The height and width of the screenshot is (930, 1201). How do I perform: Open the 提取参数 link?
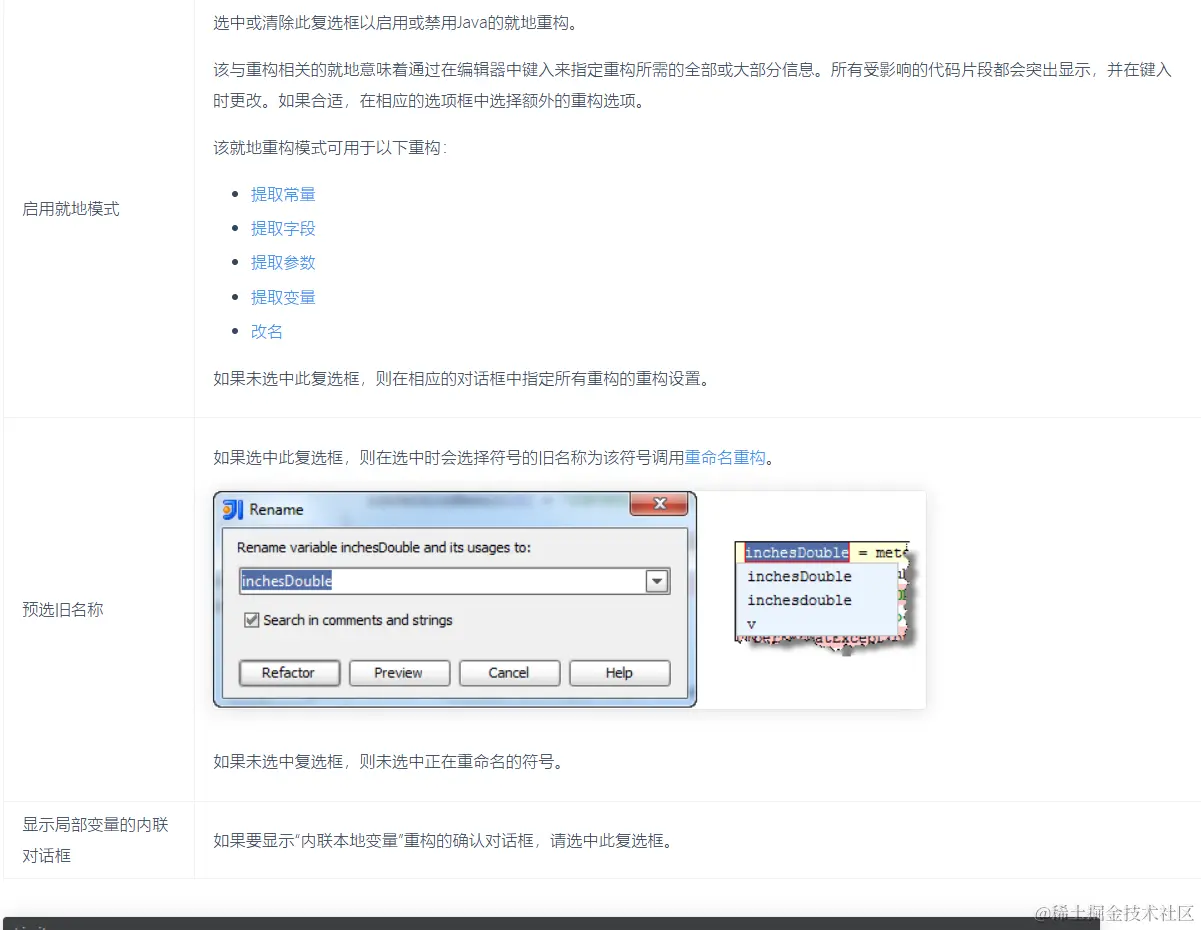click(x=283, y=262)
